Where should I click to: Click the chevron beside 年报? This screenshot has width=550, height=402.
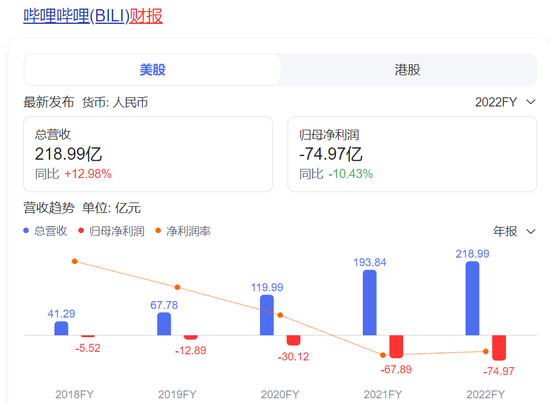point(531,232)
